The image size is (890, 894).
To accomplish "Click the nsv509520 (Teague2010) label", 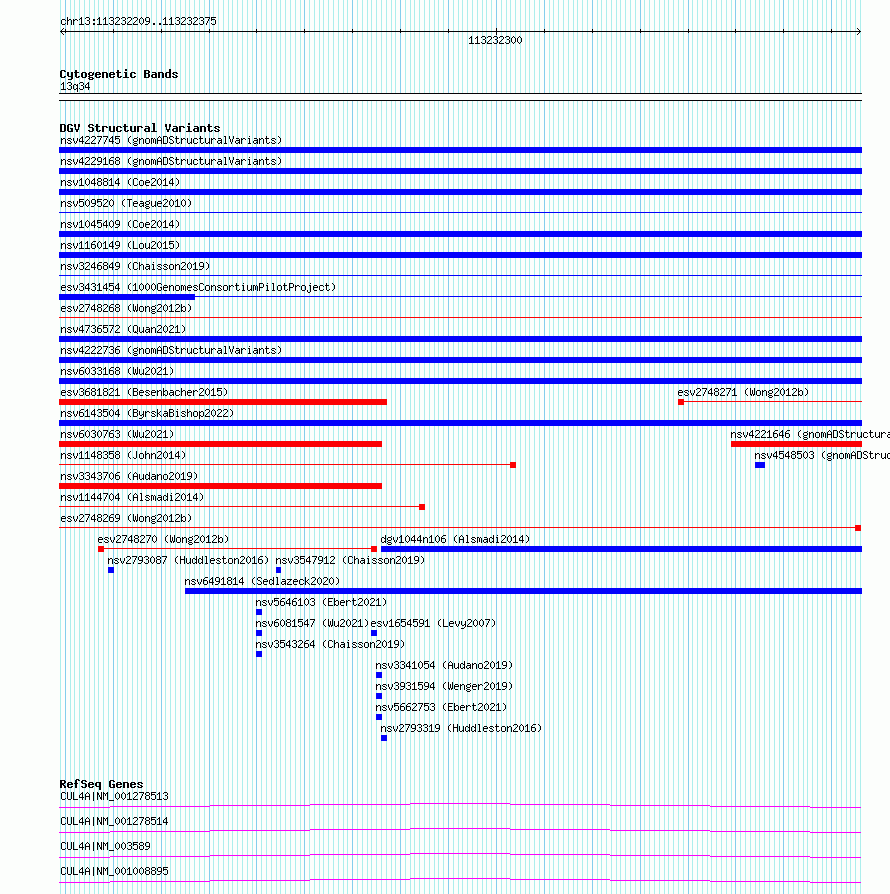I will 126,204.
